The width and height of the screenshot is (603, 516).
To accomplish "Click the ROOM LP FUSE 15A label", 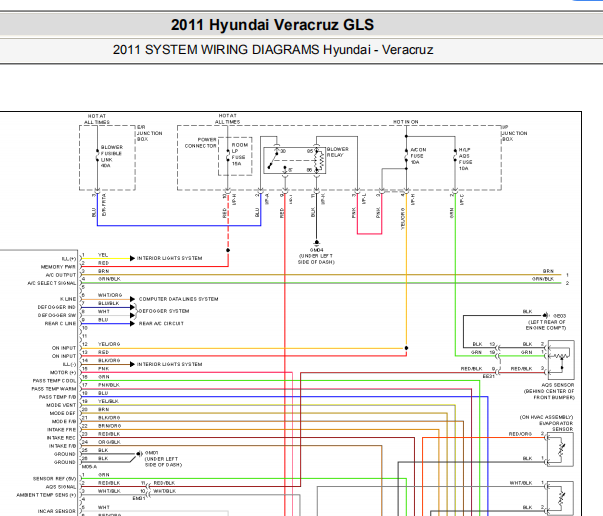I will pyautogui.click(x=239, y=154).
